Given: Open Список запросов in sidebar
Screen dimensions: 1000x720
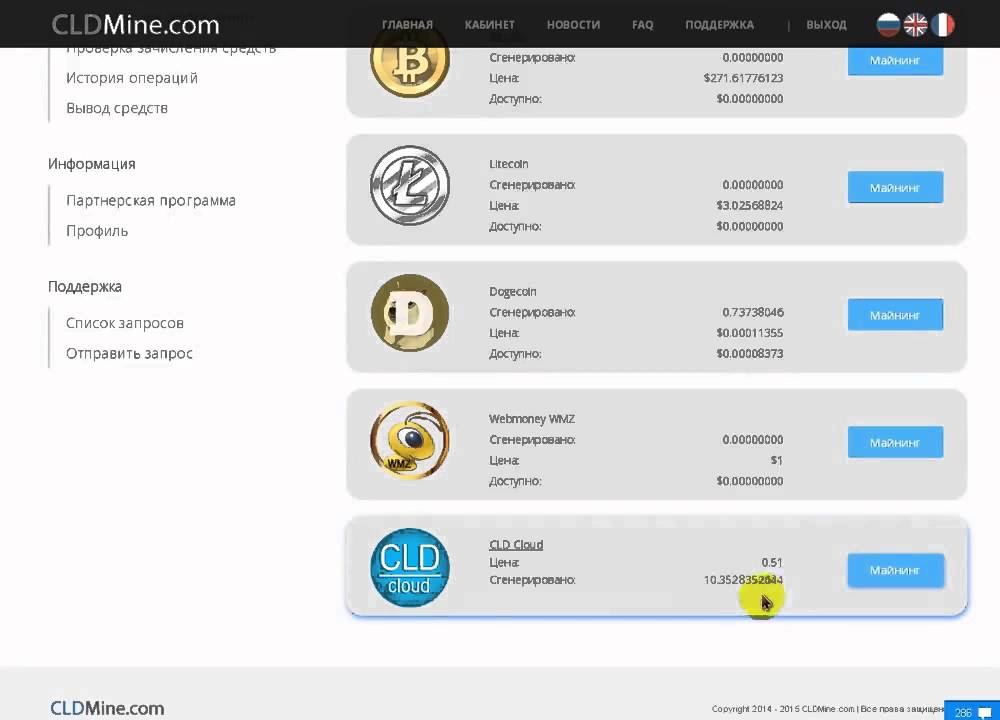Looking at the screenshot, I should [125, 323].
